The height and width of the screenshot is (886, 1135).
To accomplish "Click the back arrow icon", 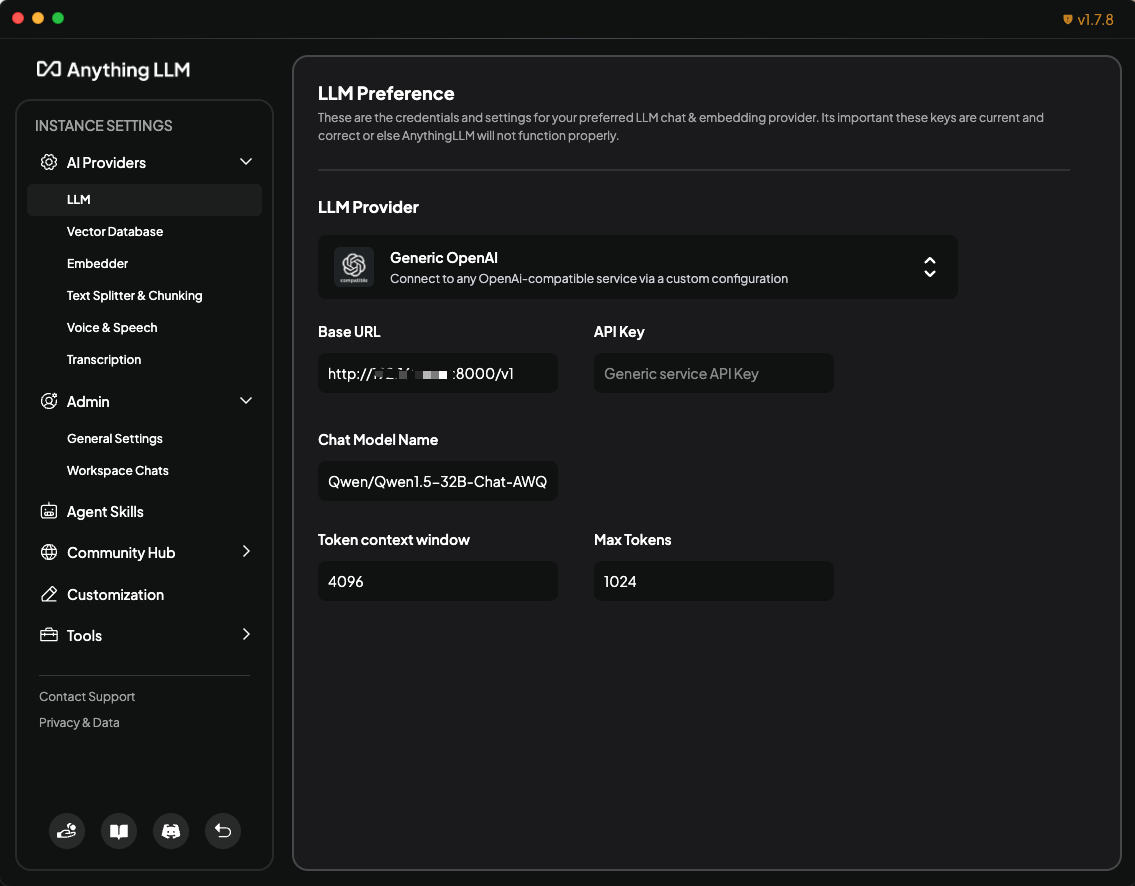I will pyautogui.click(x=222, y=831).
